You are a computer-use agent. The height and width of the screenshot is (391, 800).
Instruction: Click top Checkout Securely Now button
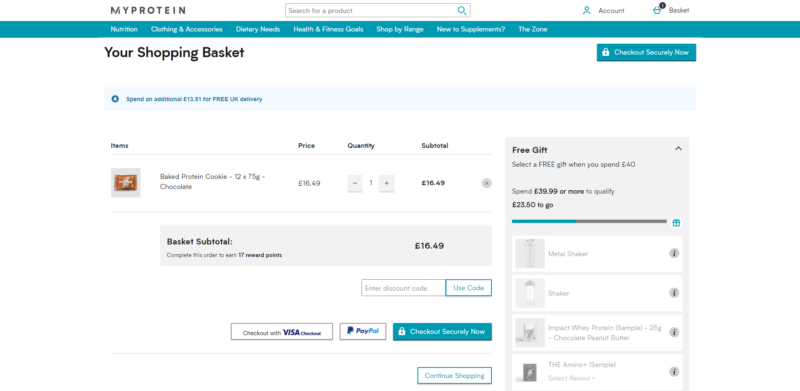pos(646,53)
